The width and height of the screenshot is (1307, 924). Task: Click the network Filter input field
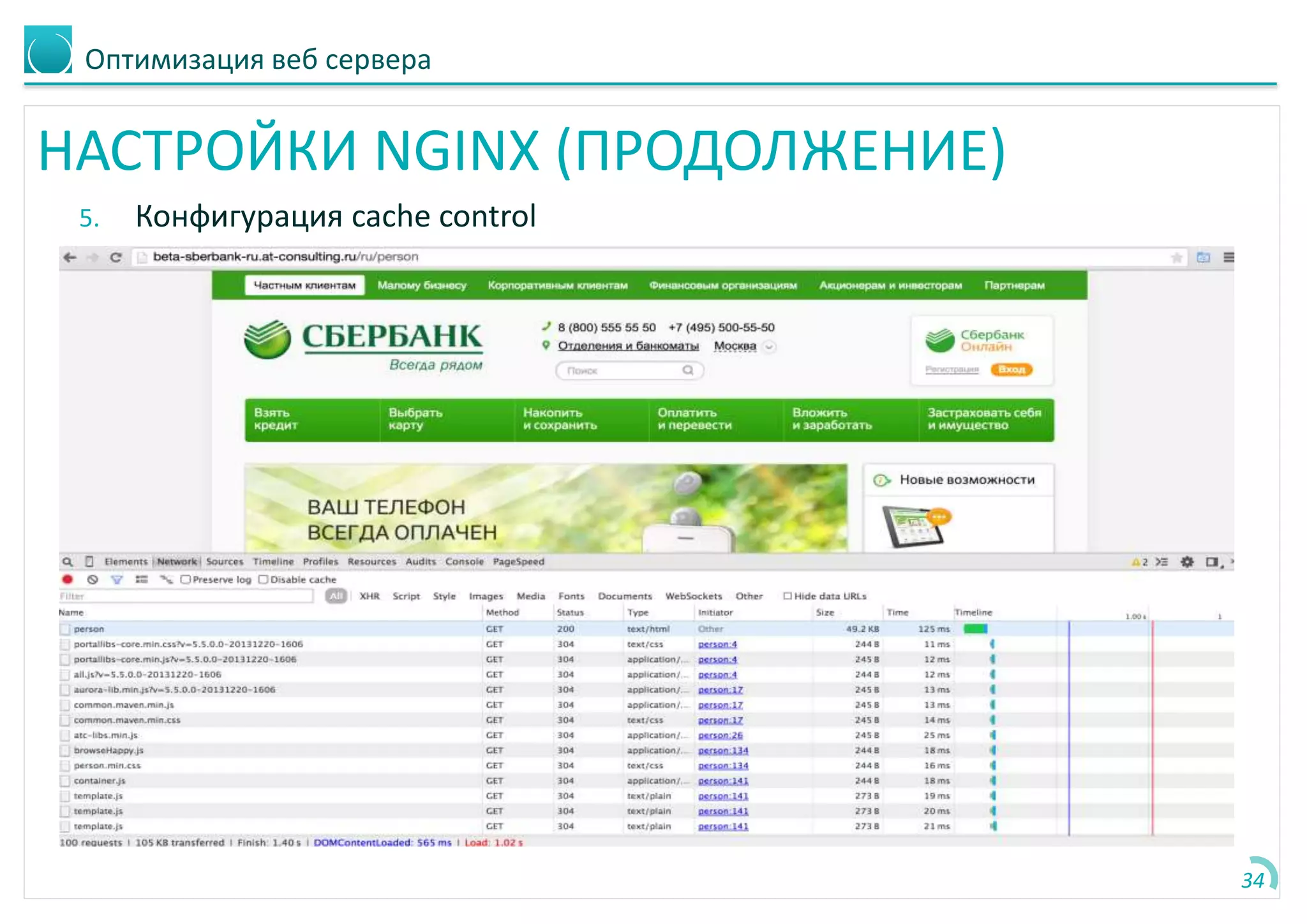pyautogui.click(x=186, y=596)
